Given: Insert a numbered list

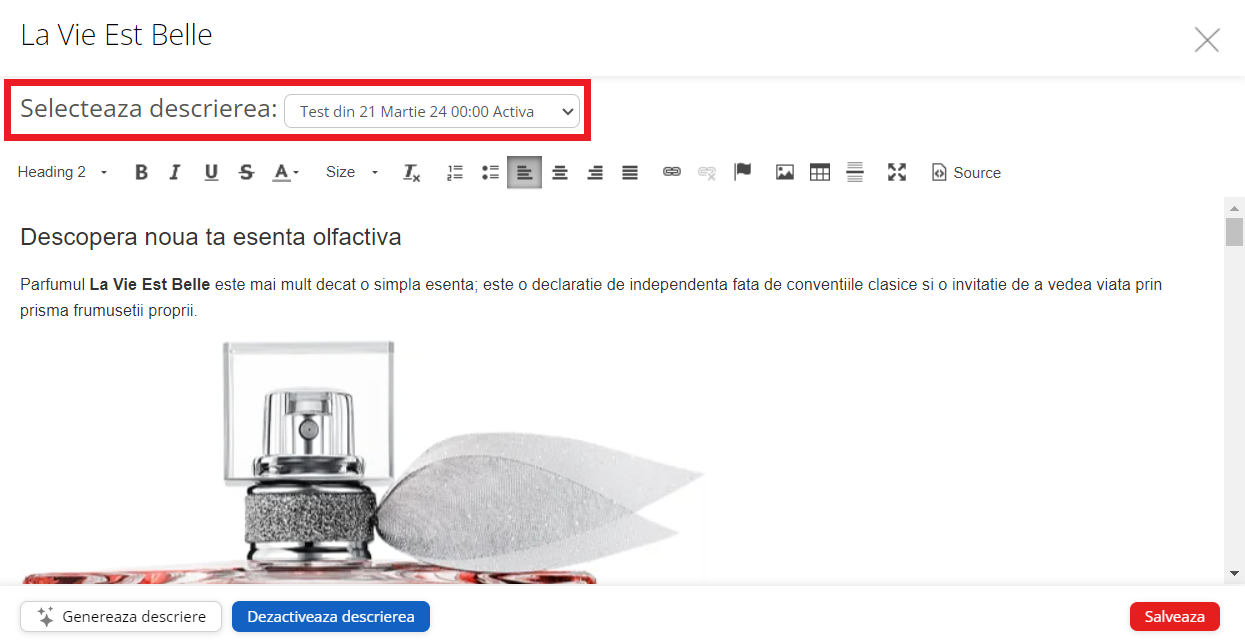Looking at the screenshot, I should 455,173.
